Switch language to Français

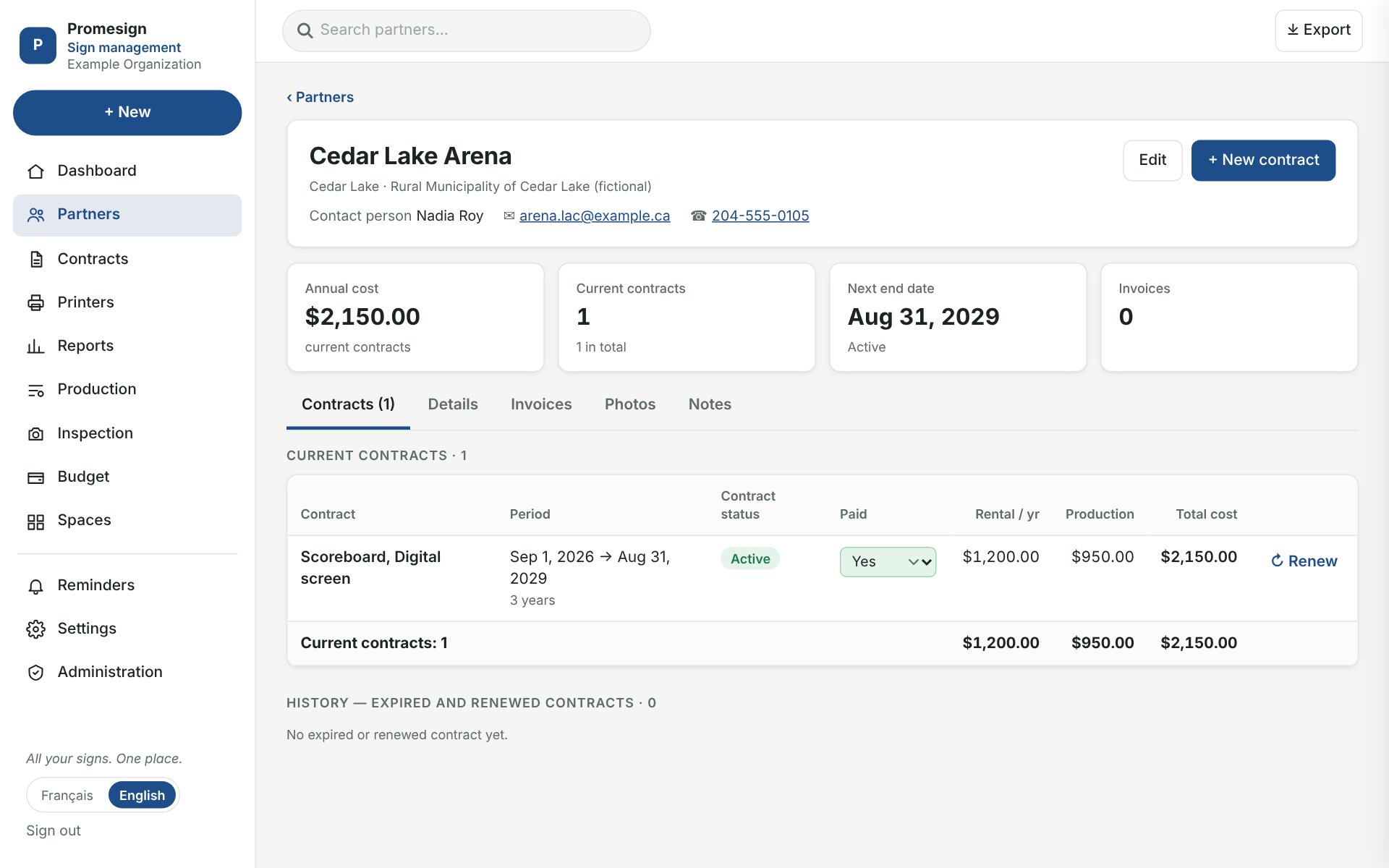[x=67, y=795]
